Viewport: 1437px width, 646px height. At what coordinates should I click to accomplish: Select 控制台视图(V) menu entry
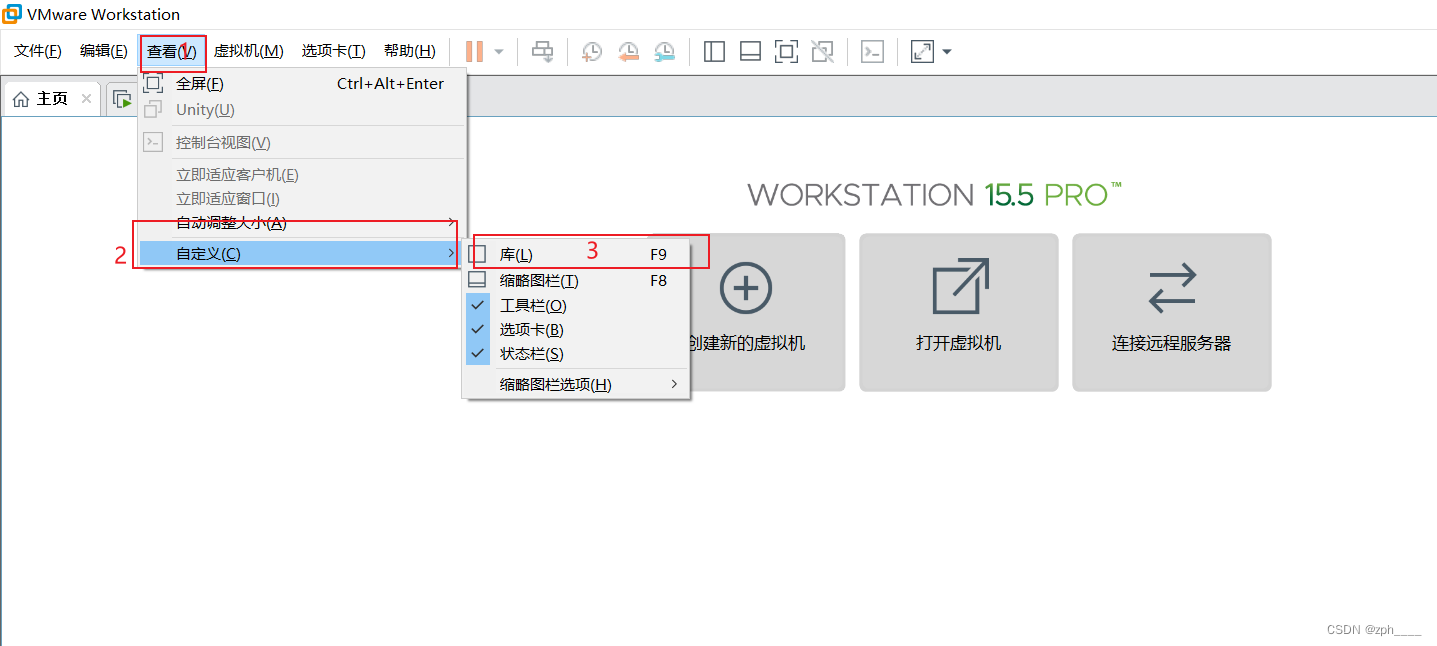click(x=302, y=143)
